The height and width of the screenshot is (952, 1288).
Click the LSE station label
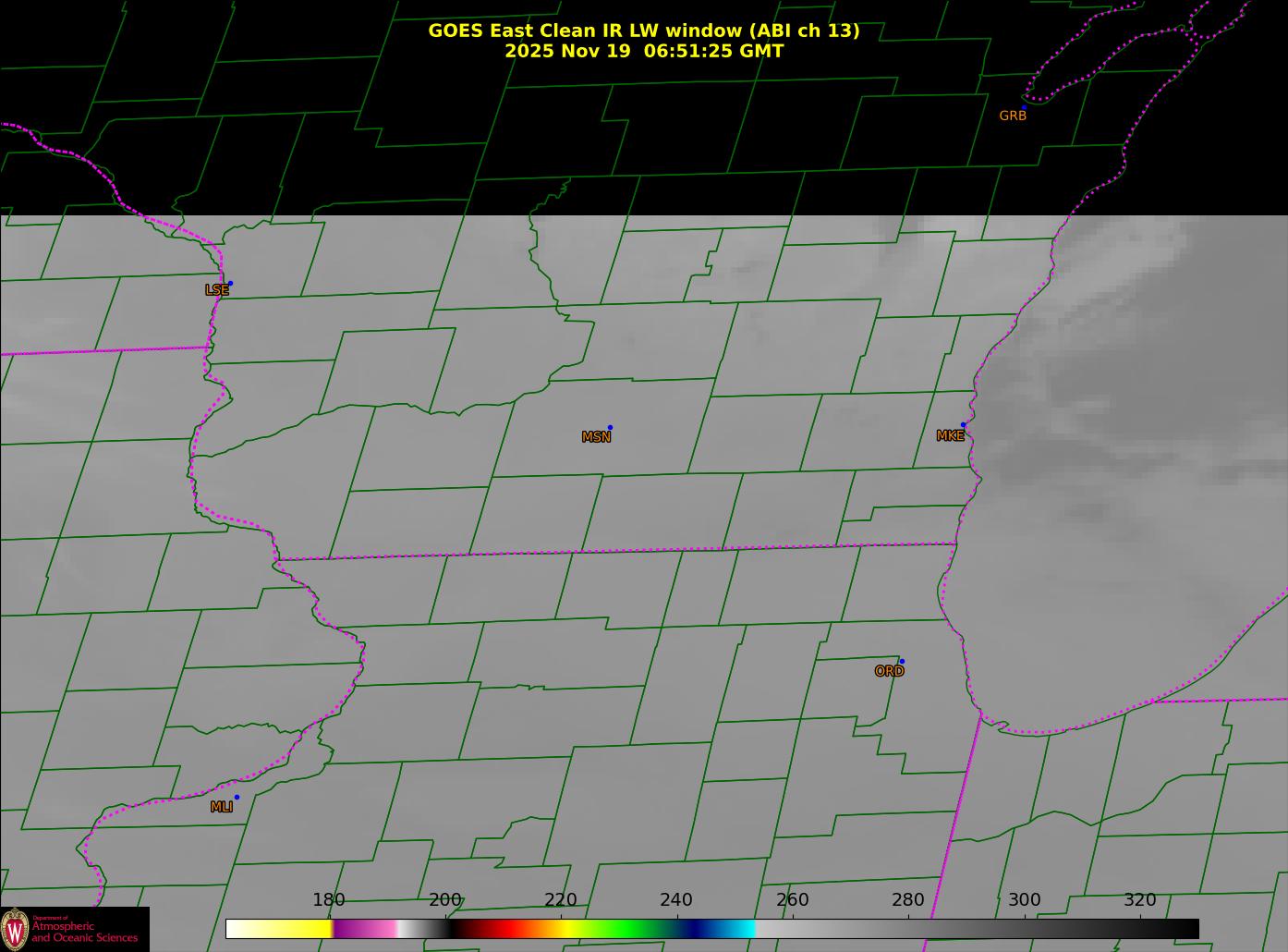pos(216,290)
